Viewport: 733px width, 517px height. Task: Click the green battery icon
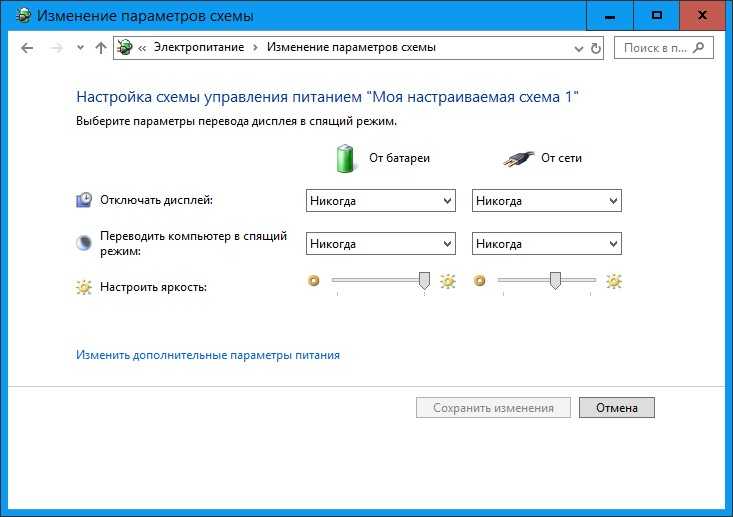tap(345, 158)
